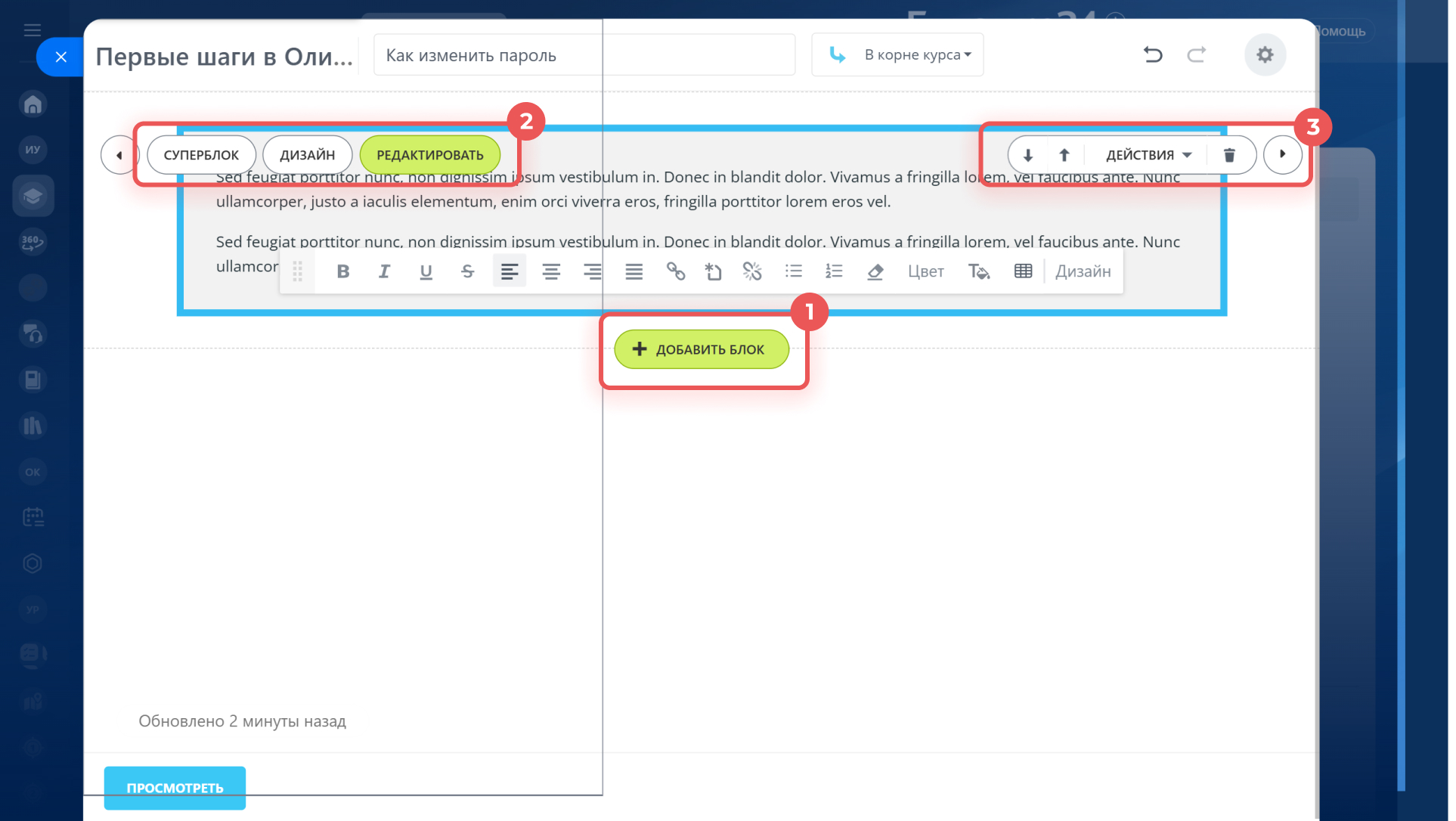Viewport: 1456px width, 821px height.
Task: Open the Цвет color picker
Action: click(925, 271)
